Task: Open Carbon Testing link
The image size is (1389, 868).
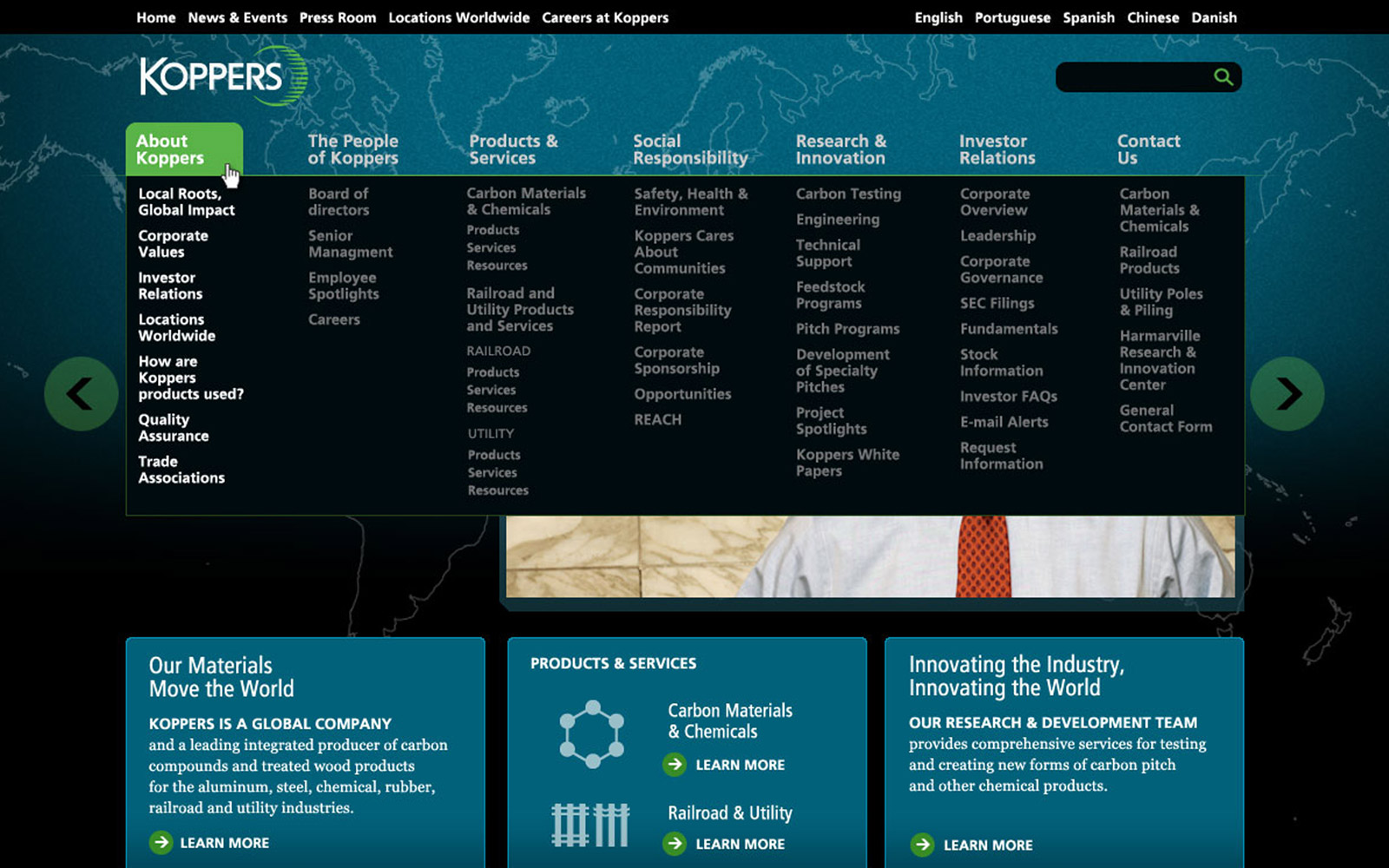Action: coord(848,194)
